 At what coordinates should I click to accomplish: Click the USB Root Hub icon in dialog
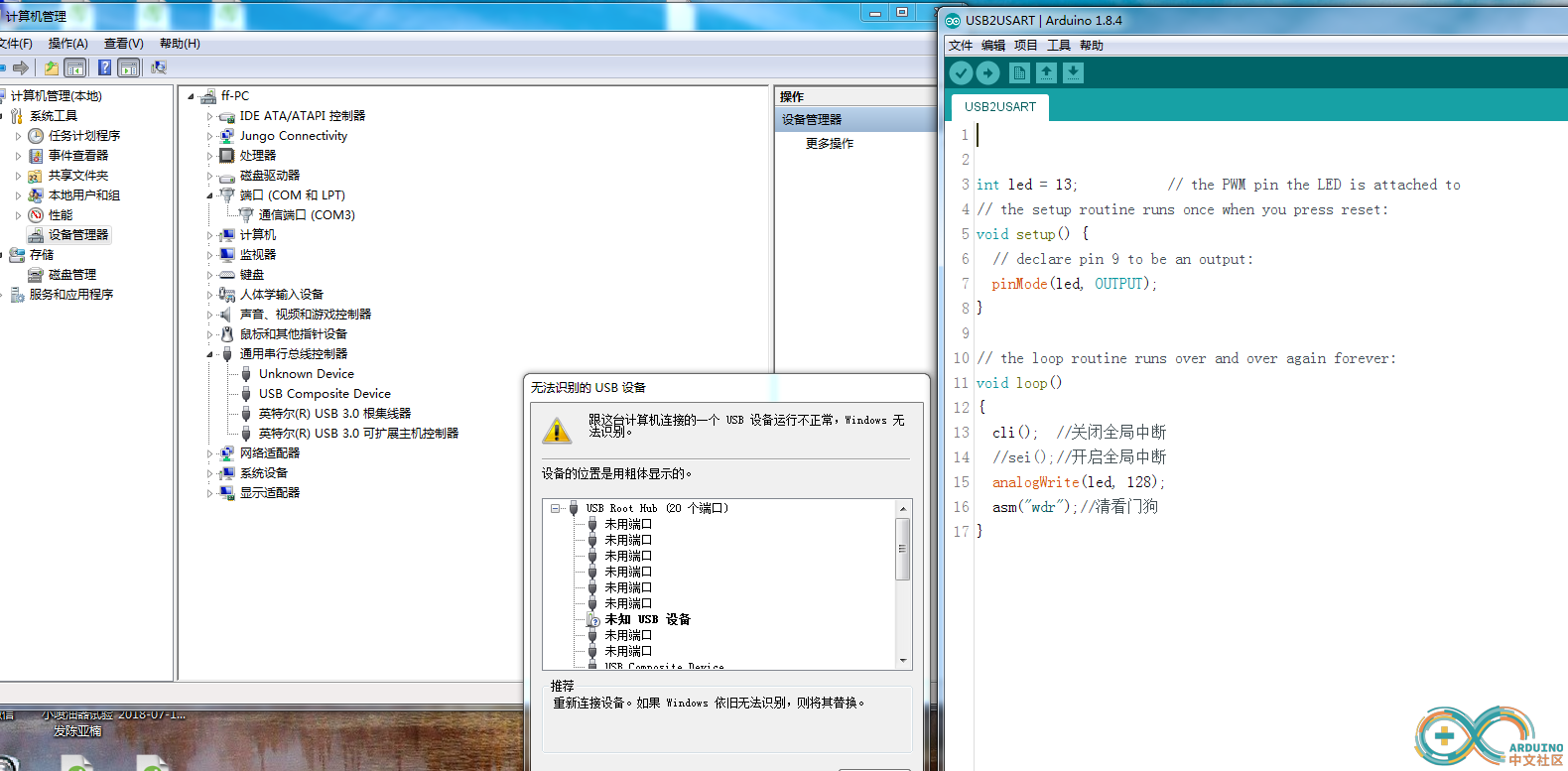[x=573, y=508]
